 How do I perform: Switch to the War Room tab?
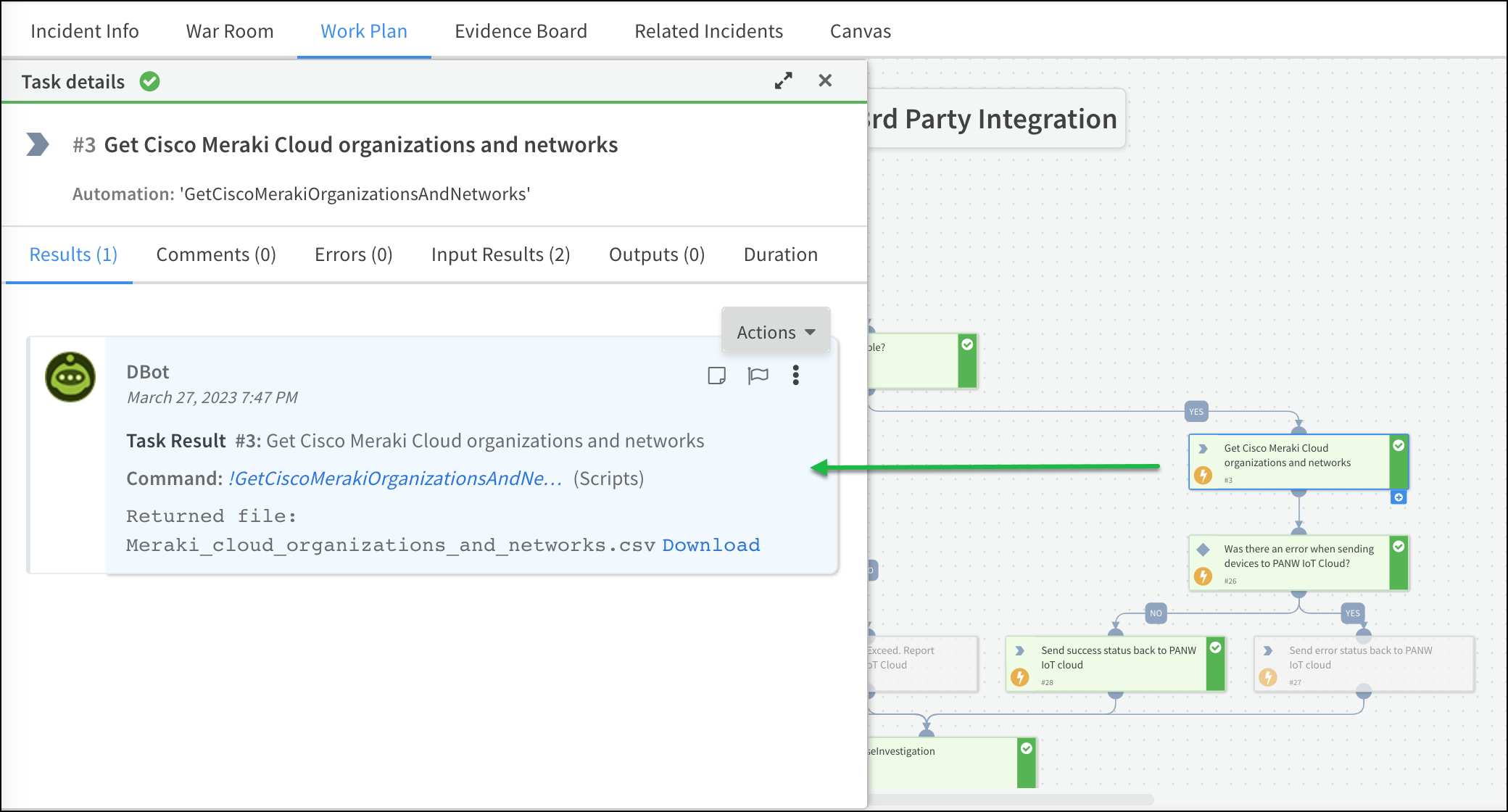(230, 30)
